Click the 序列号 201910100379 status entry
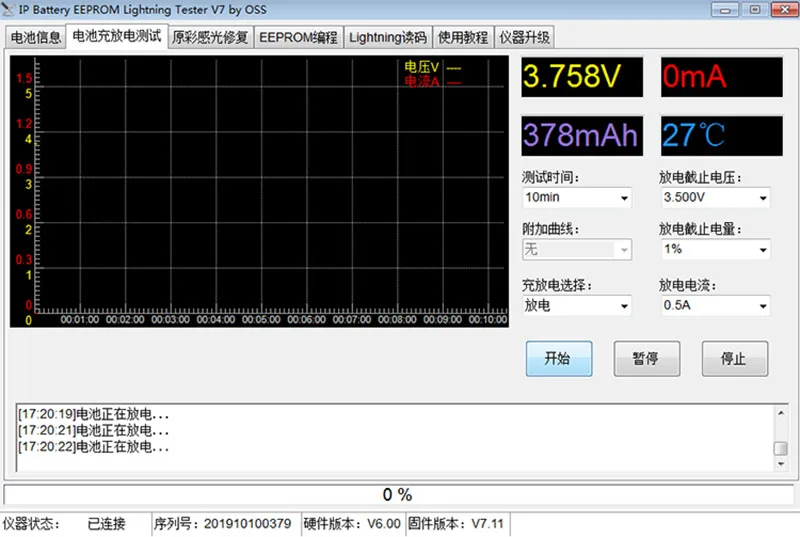This screenshot has height=537, width=800. tap(222, 524)
